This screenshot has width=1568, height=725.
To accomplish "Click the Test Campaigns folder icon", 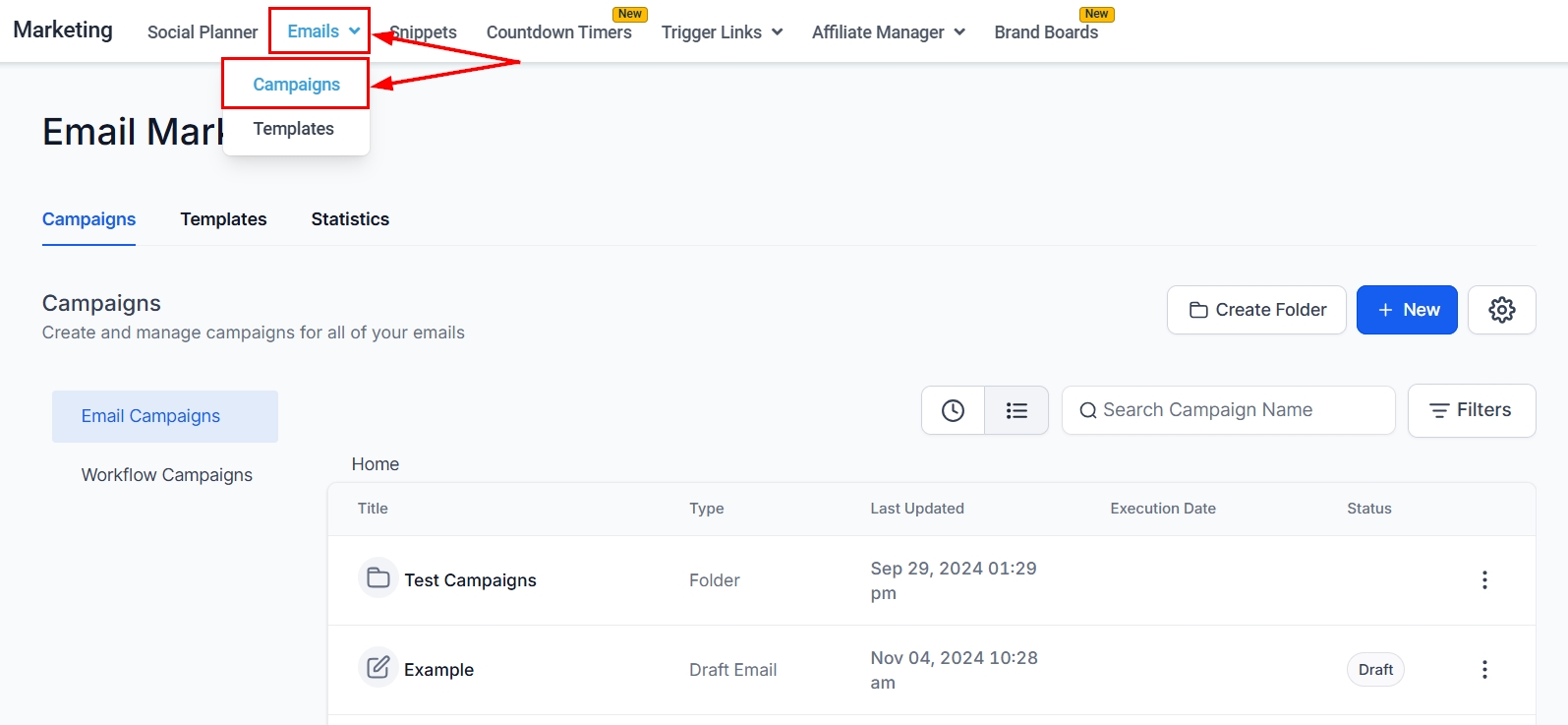I will (x=377, y=578).
